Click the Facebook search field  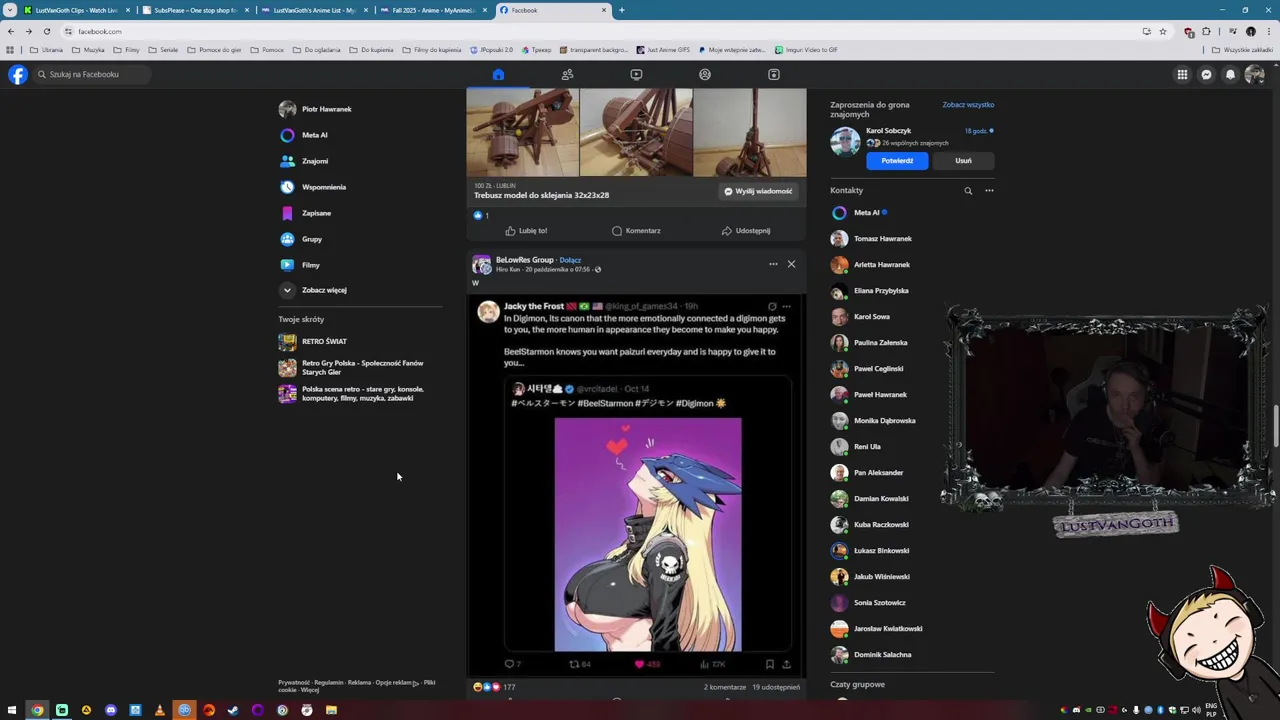tap(92, 74)
